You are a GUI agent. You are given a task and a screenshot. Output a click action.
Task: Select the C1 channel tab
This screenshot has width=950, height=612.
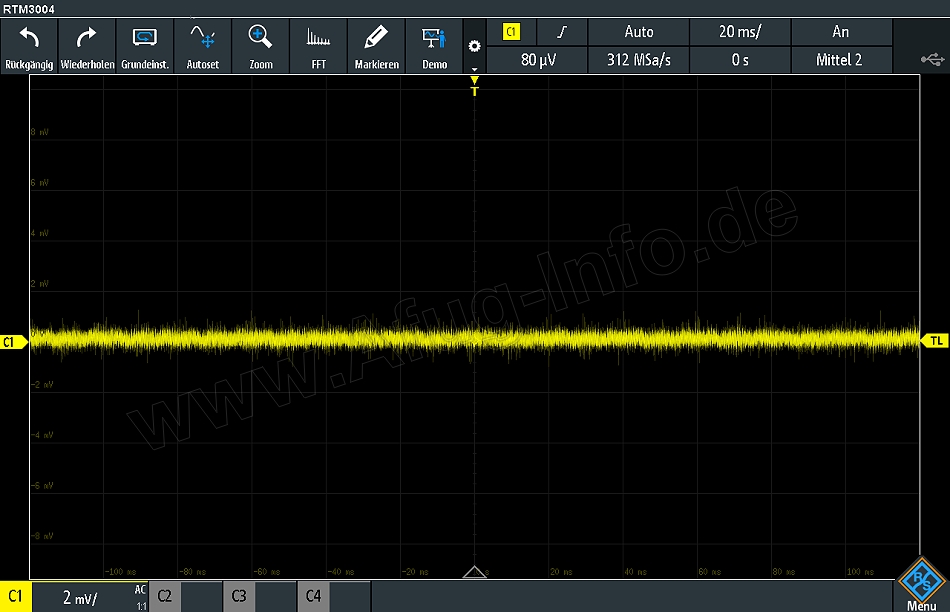coord(15,596)
